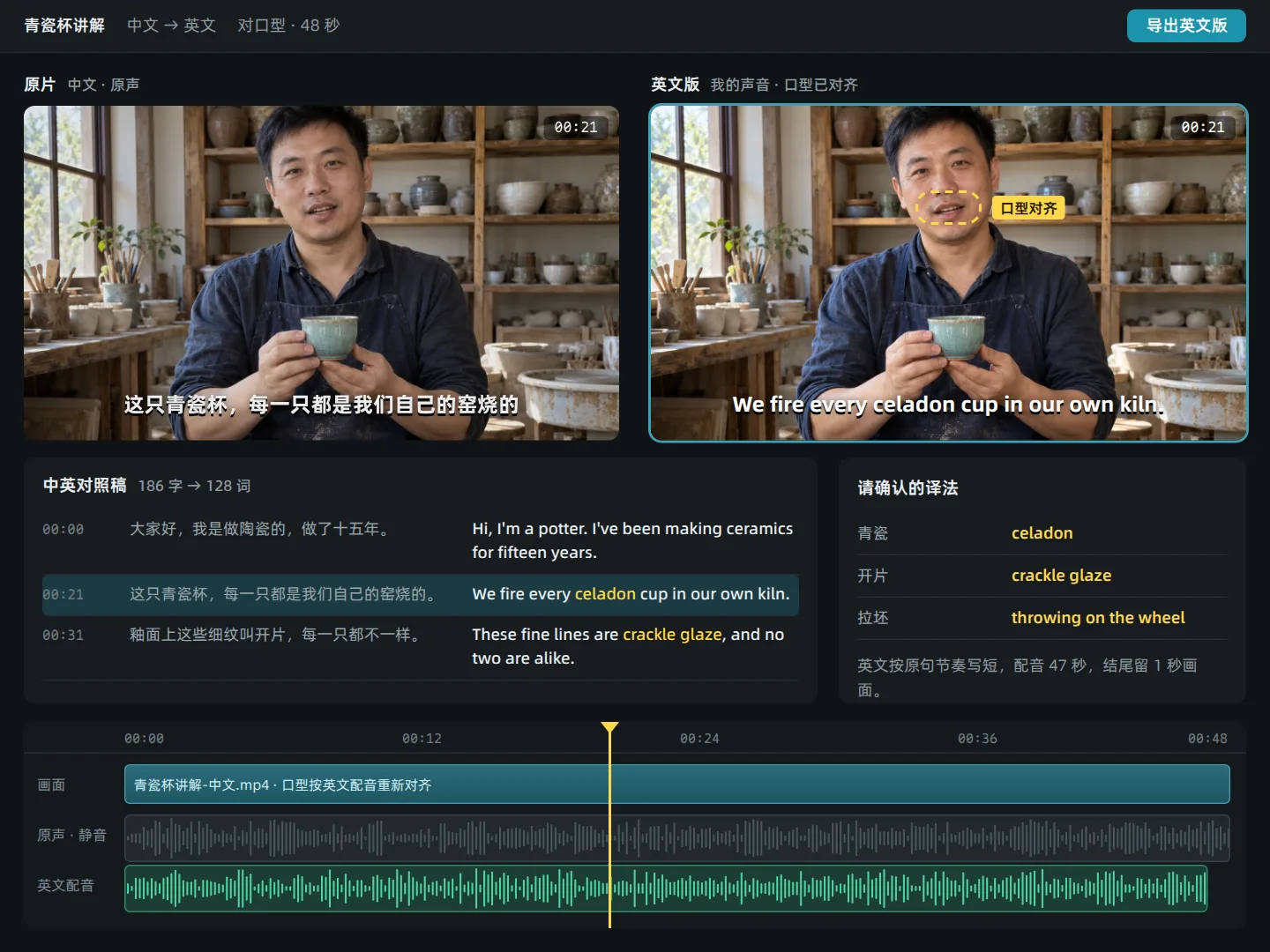Click the 画面 track label
This screenshot has width=1270, height=952.
click(x=51, y=785)
